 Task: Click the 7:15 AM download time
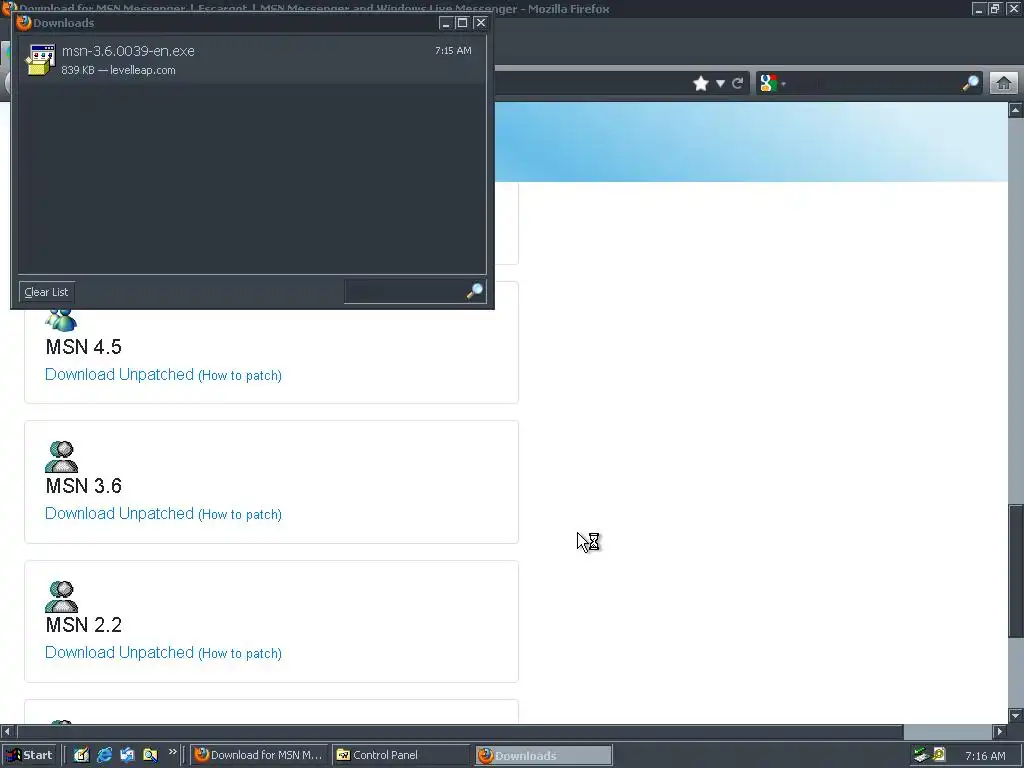click(x=453, y=50)
